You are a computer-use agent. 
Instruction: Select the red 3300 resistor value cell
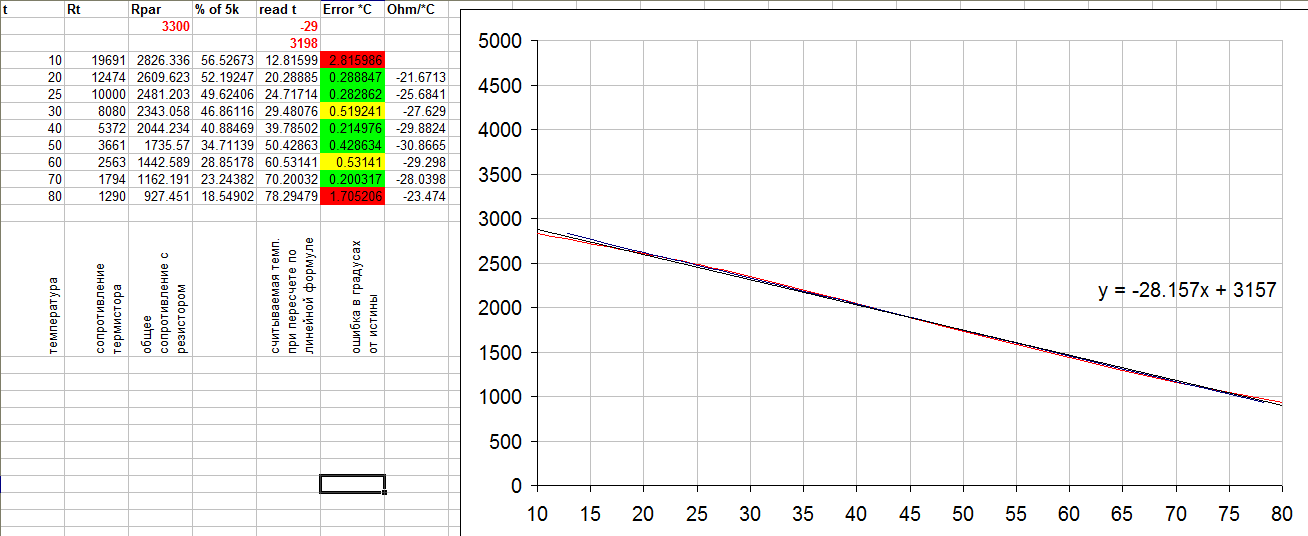160,26
